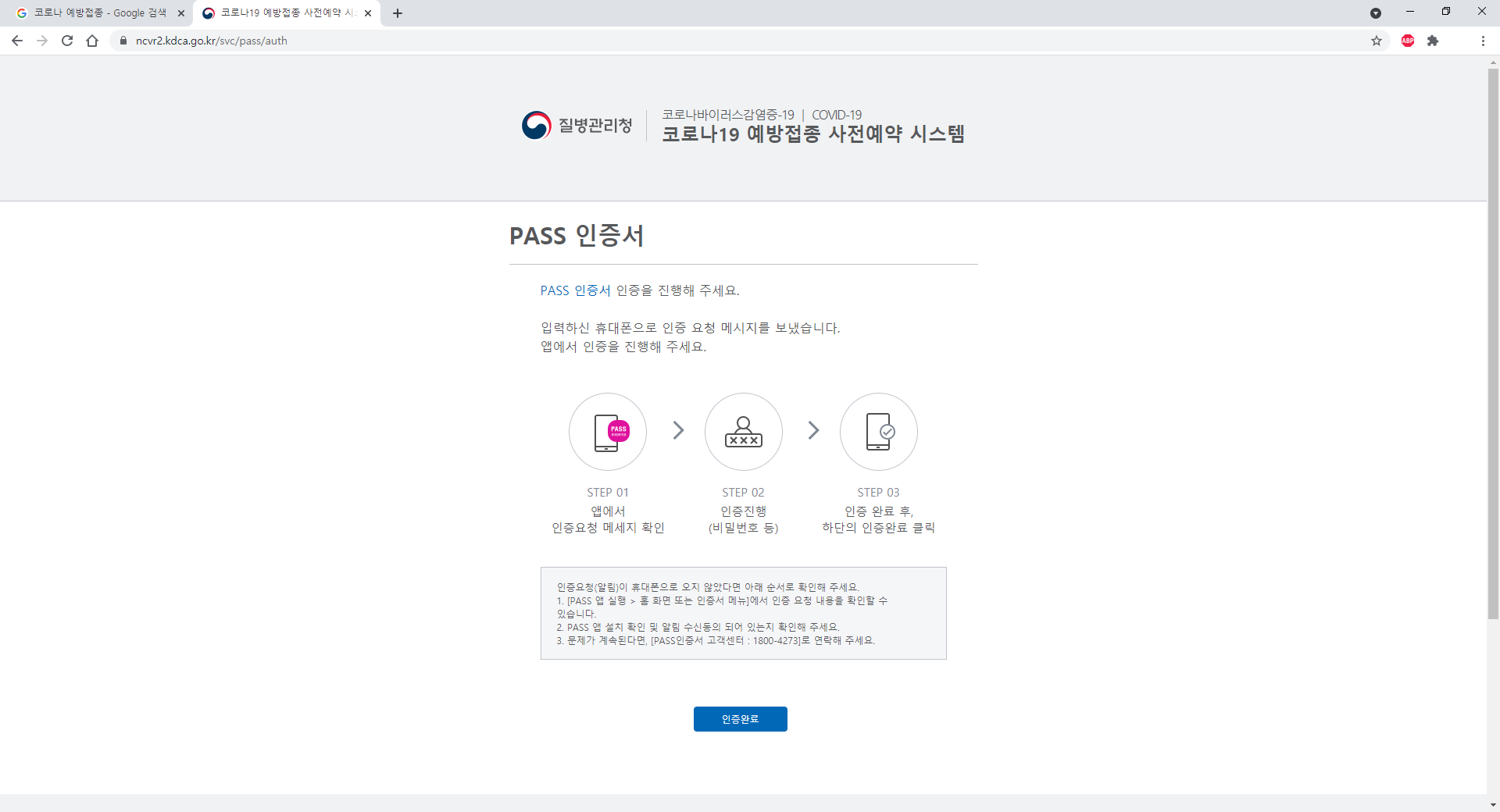The width and height of the screenshot is (1500, 812).
Task: Bookmark this page with the star
Action: coord(1377,41)
